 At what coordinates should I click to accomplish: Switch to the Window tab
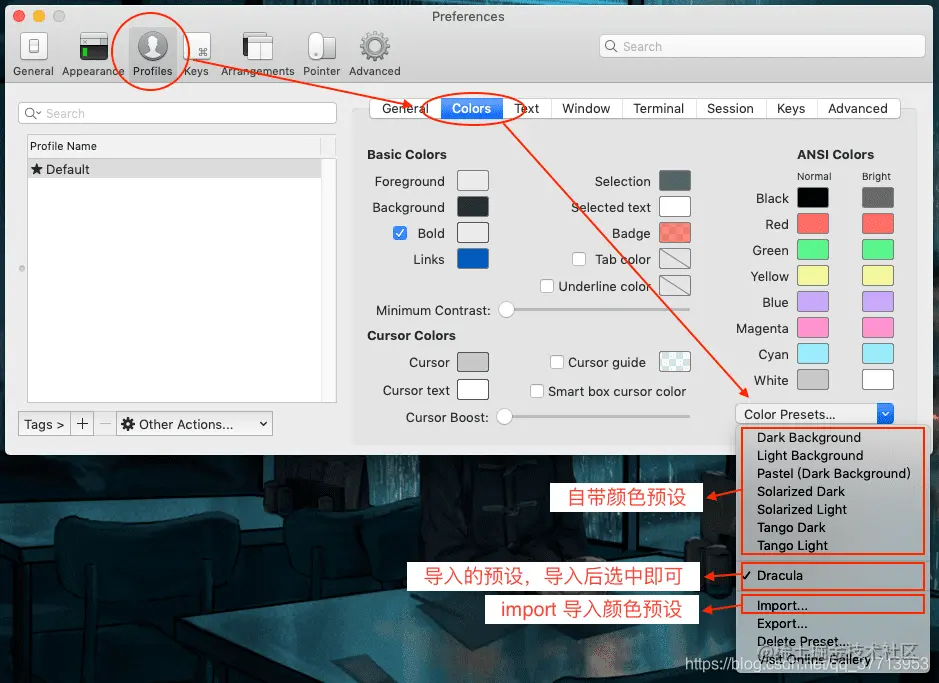pyautogui.click(x=586, y=108)
